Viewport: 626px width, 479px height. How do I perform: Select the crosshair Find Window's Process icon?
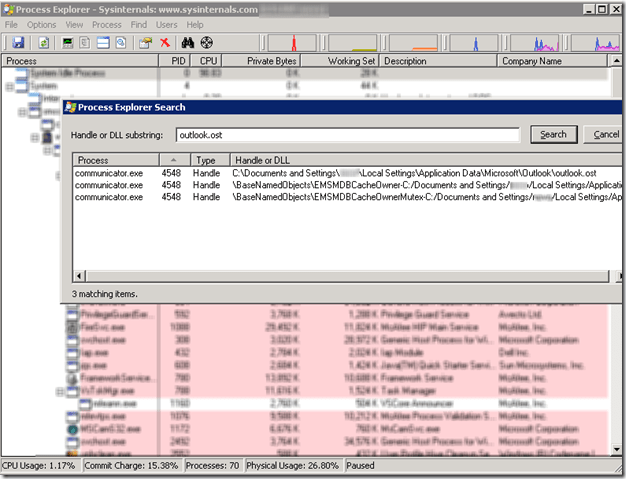(207, 43)
